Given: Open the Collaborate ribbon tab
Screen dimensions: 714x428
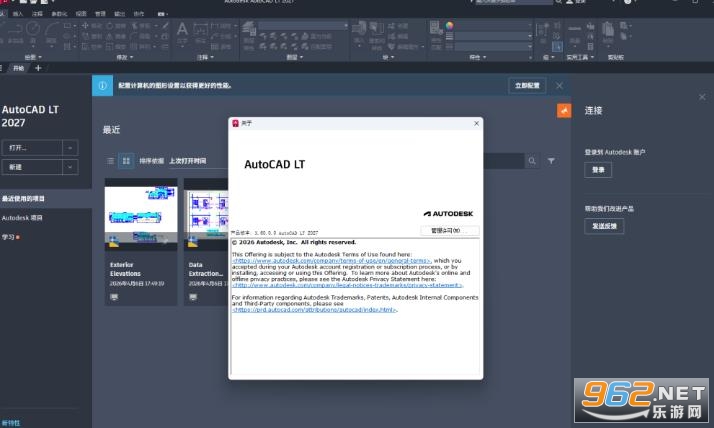Looking at the screenshot, I should click(139, 14).
